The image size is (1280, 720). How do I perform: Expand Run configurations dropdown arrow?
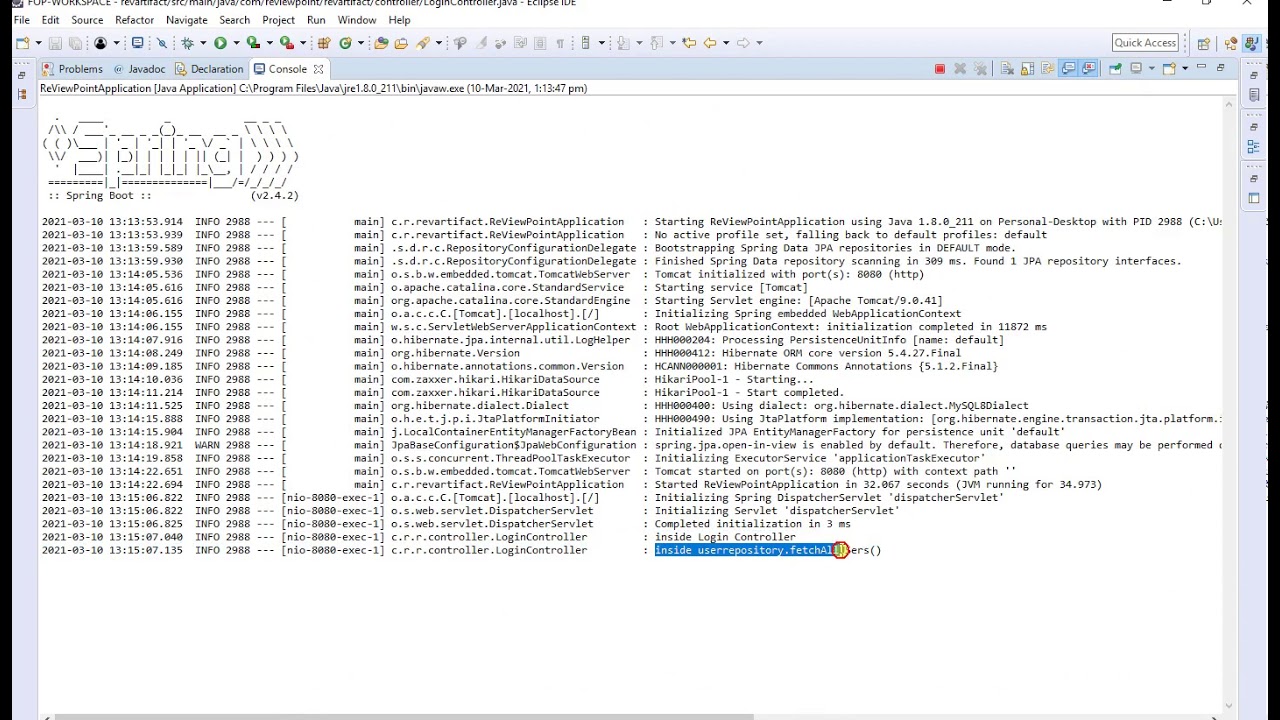(x=236, y=43)
